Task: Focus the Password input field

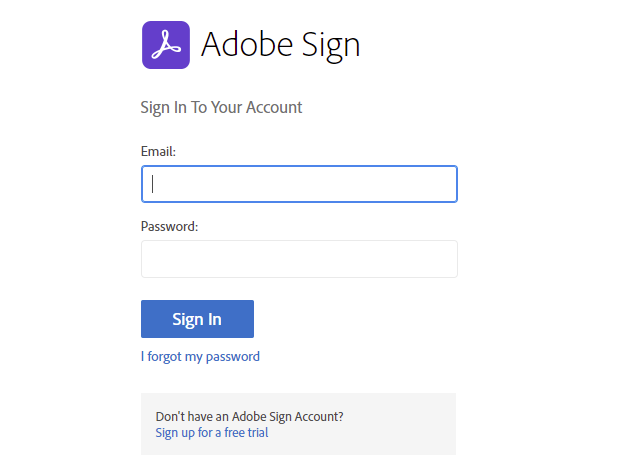Action: coord(299,259)
